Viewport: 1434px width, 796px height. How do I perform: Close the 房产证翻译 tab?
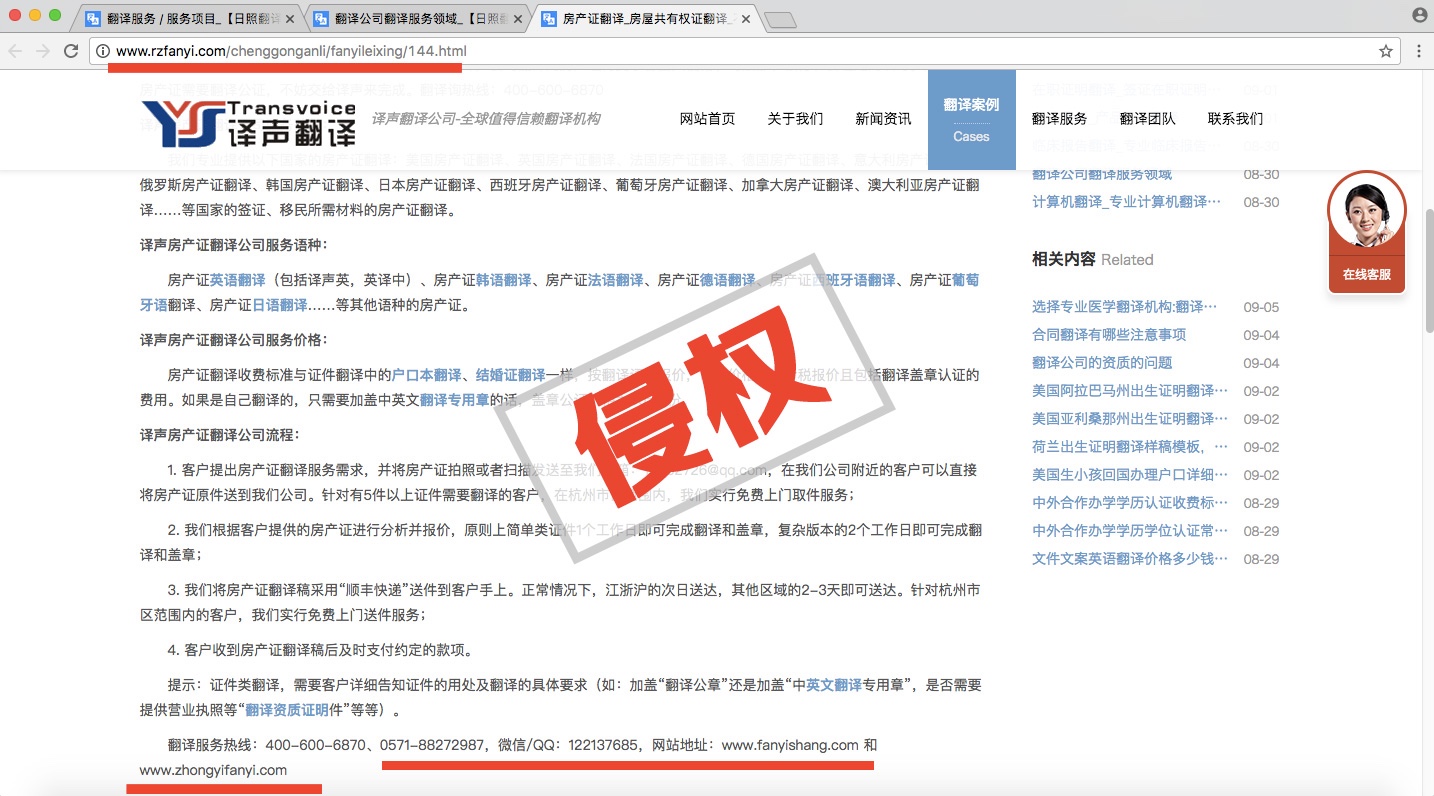click(745, 19)
